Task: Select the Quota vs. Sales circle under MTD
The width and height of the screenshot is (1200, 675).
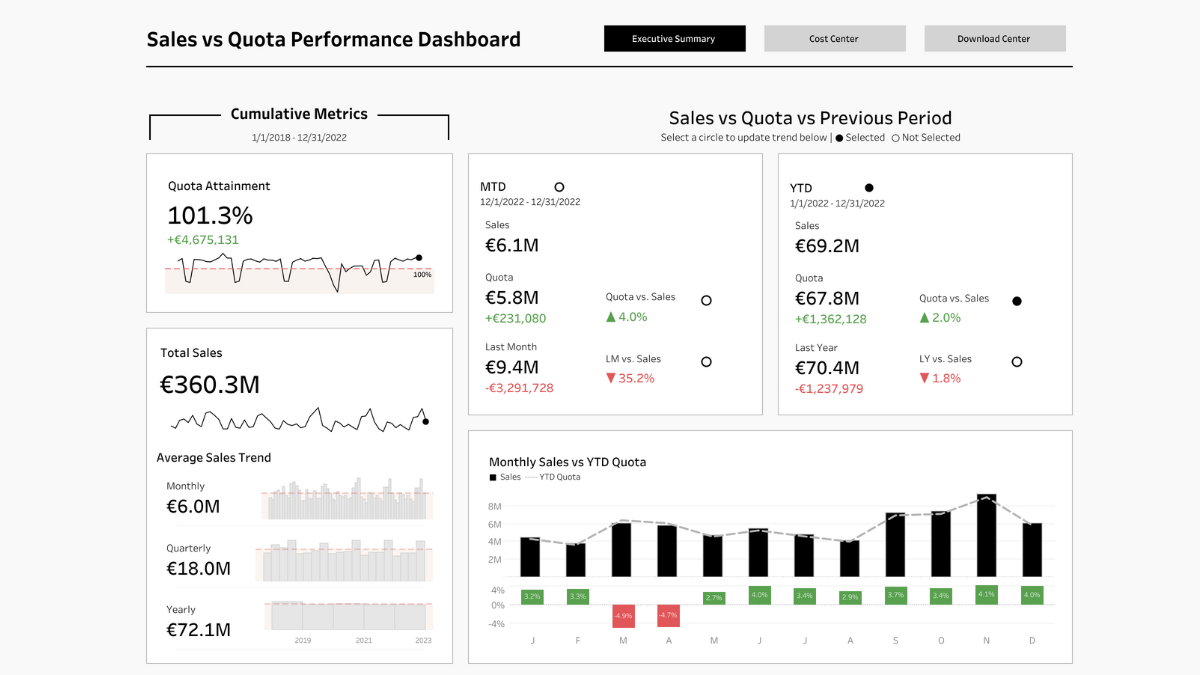Action: tap(707, 299)
